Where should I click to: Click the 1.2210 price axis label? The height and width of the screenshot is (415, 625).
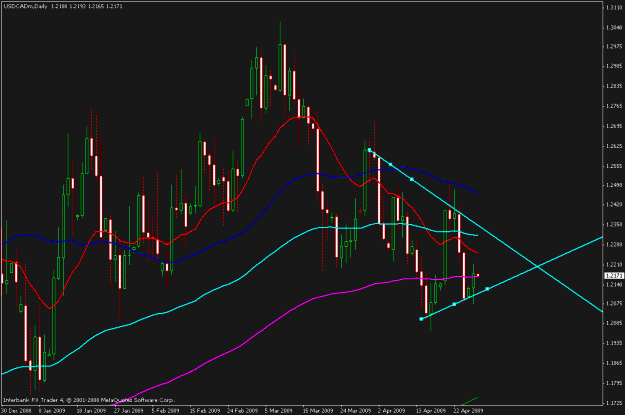[x=614, y=264]
